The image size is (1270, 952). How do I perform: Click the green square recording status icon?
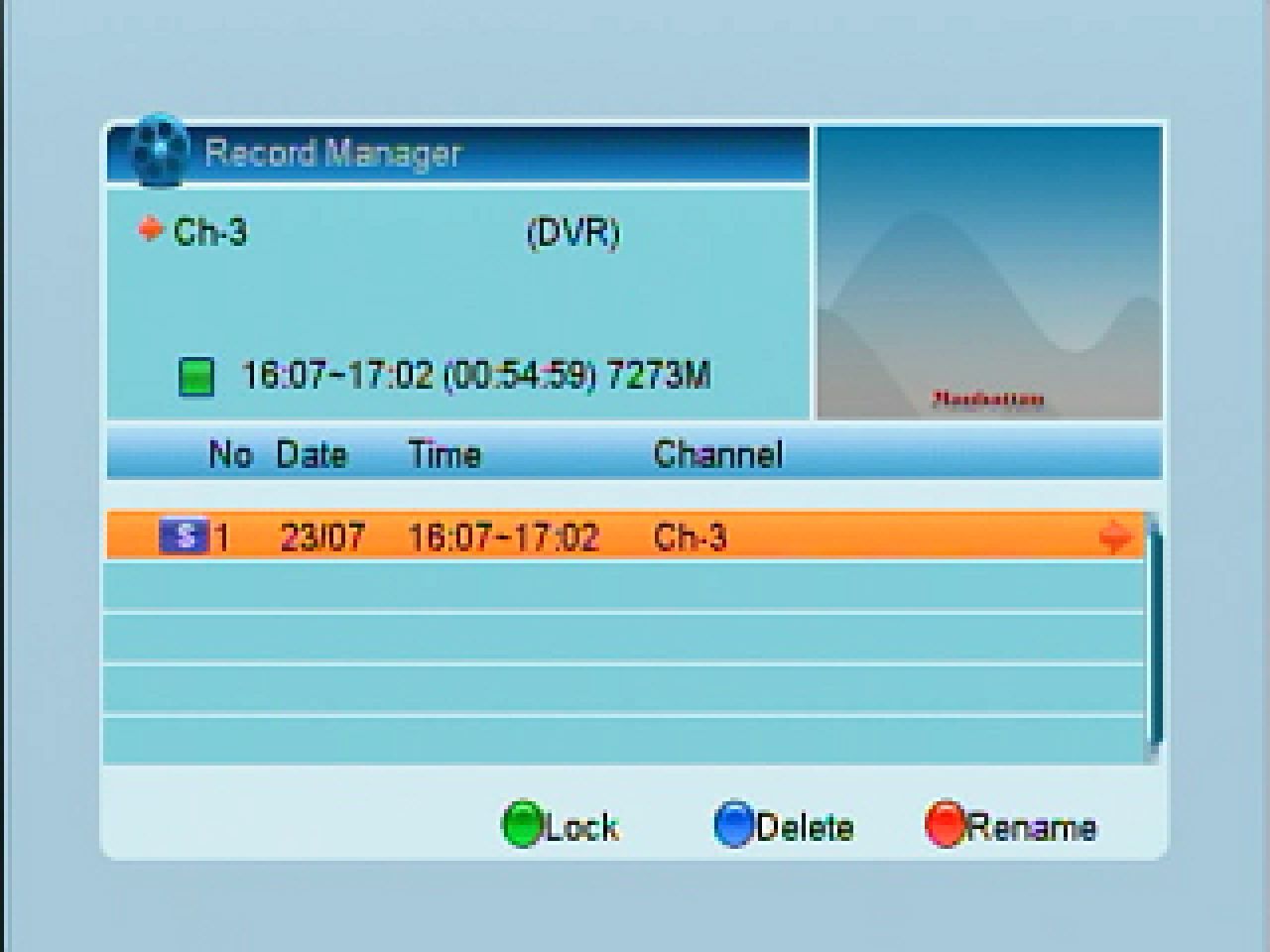pyautogui.click(x=196, y=378)
